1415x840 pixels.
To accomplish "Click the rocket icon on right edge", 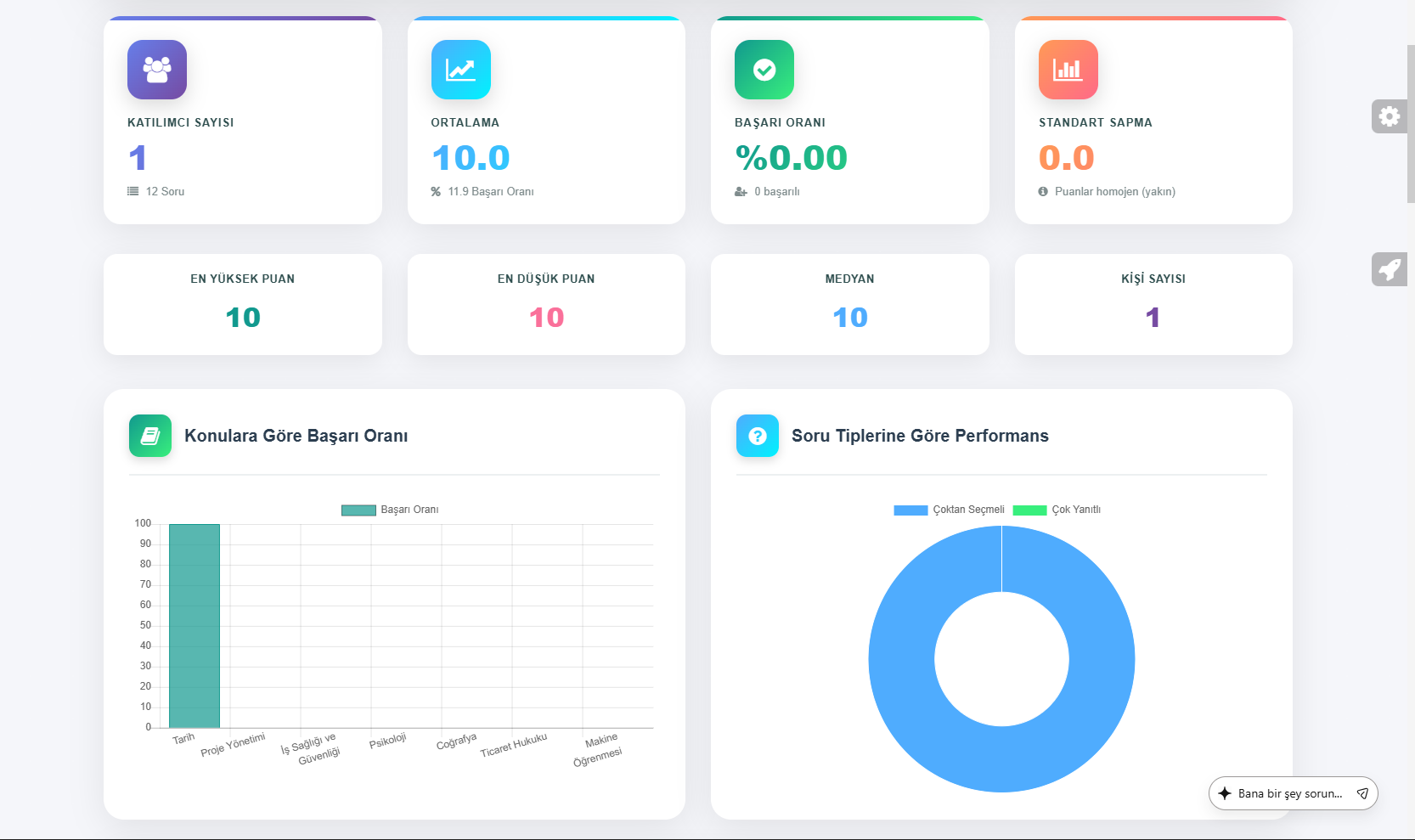I will click(1389, 269).
